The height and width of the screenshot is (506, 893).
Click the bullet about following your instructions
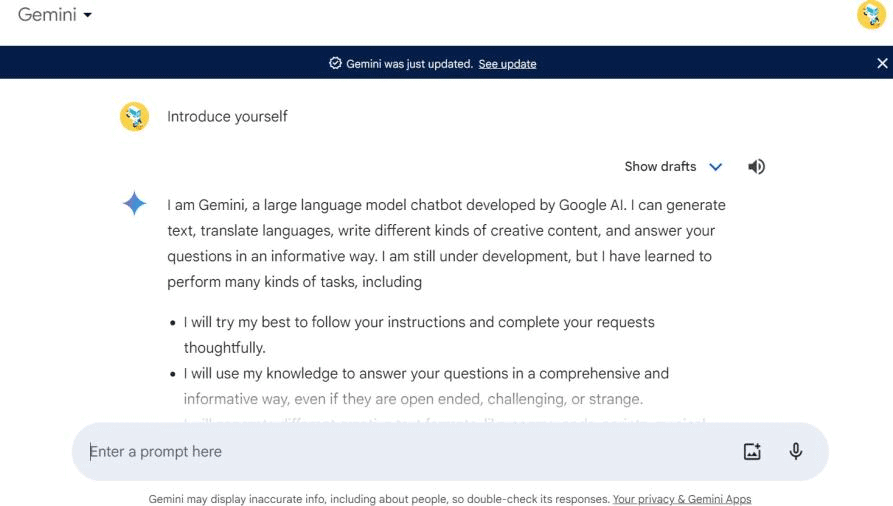click(419, 323)
